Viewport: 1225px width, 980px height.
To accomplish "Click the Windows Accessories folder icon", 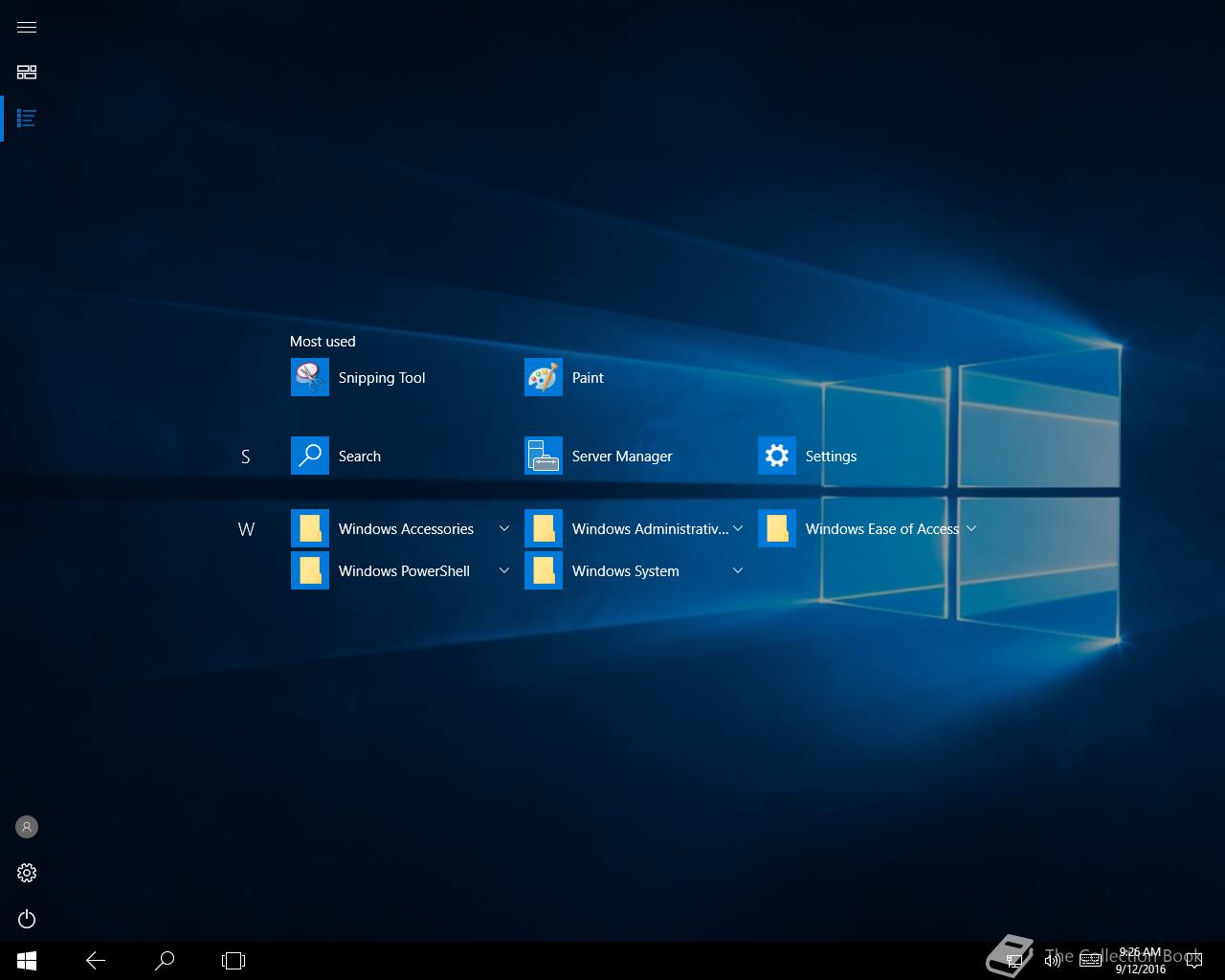I will [x=310, y=528].
